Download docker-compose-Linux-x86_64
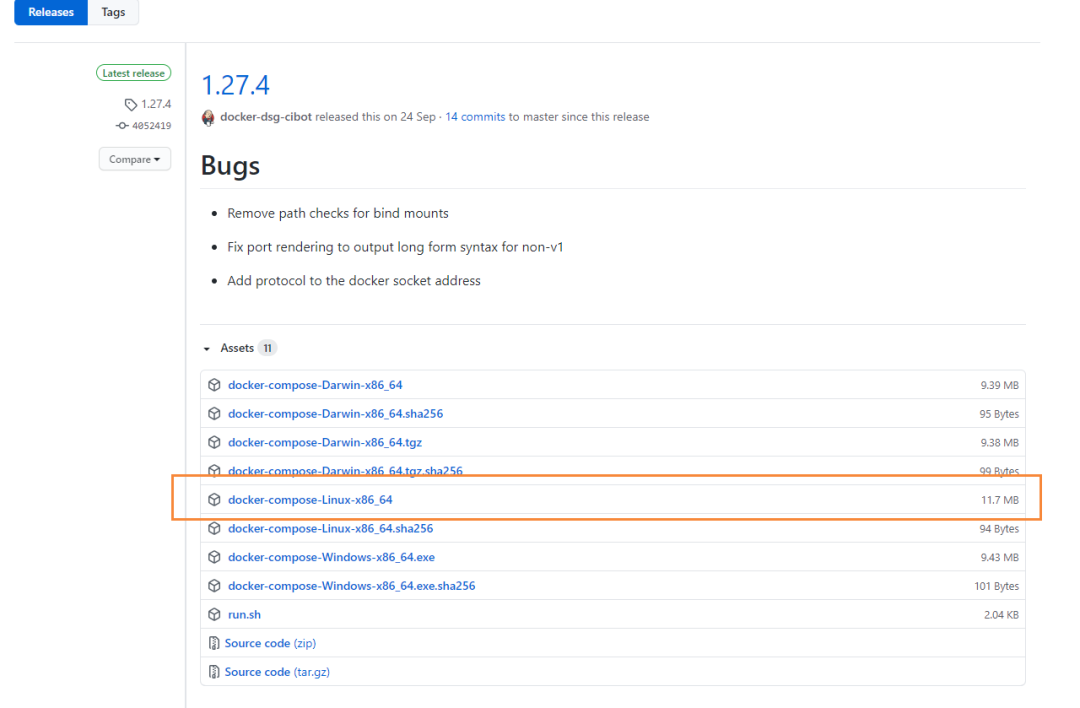Image resolution: width=1080 pixels, height=708 pixels. pos(310,500)
